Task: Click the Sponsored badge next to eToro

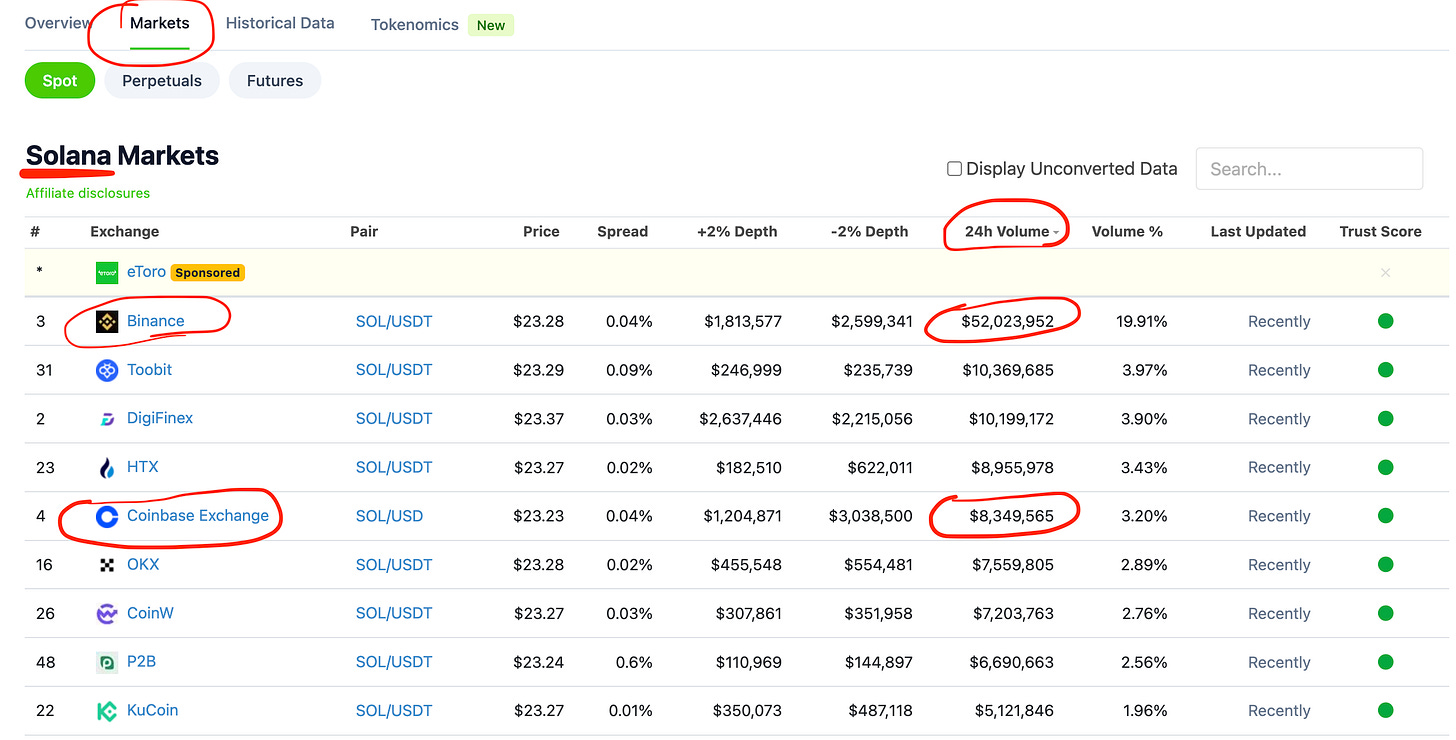Action: tap(208, 272)
